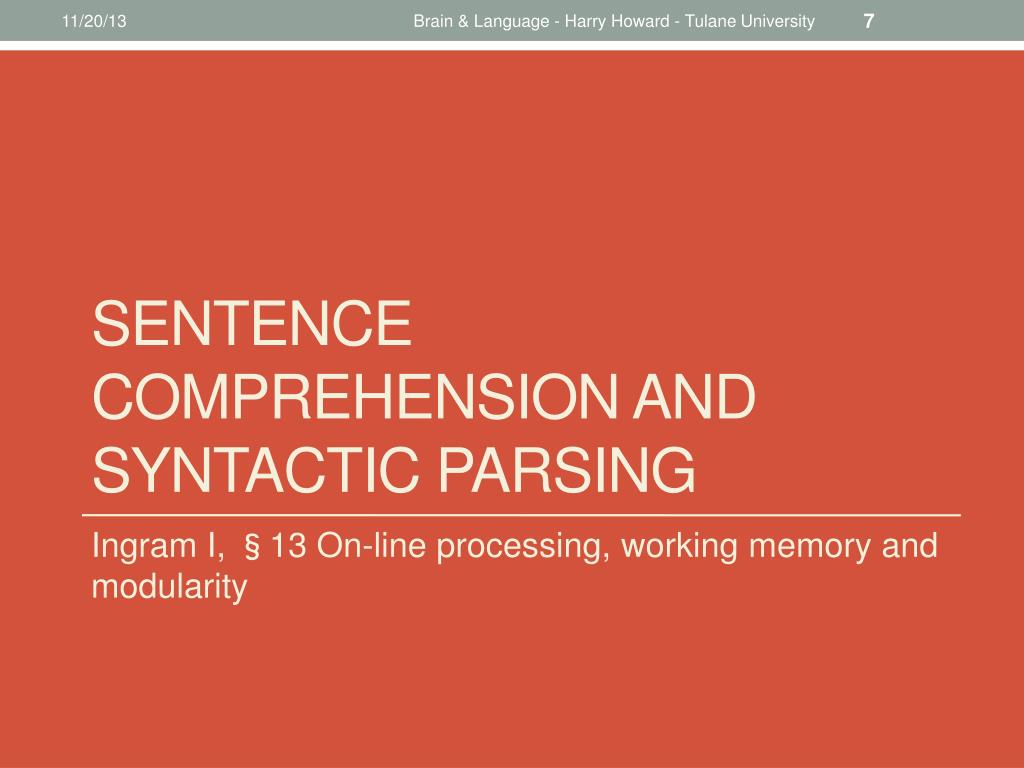This screenshot has height=768, width=1024.
Task: Click the empty red area below subtitle
Action: [512, 686]
